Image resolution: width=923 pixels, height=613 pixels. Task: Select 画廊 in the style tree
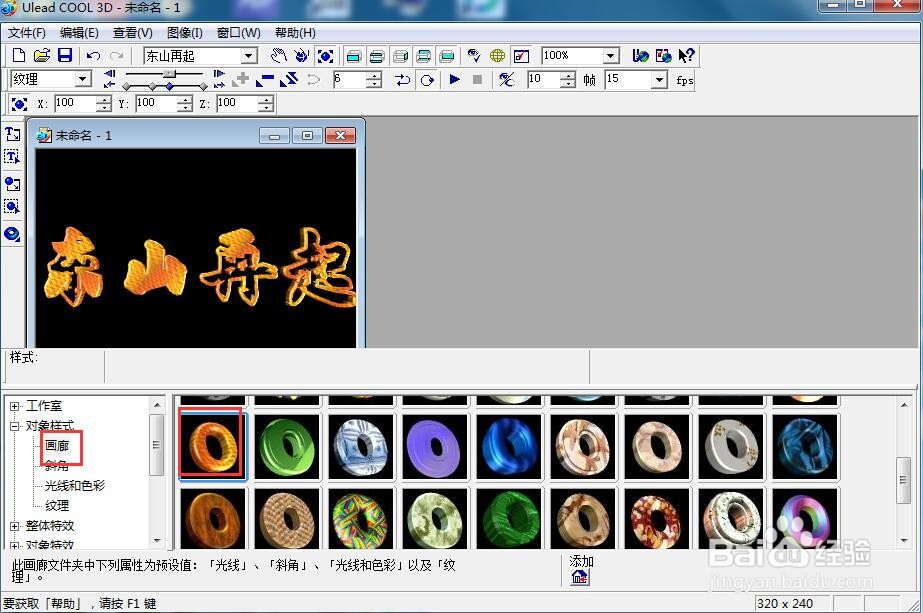[x=57, y=446]
